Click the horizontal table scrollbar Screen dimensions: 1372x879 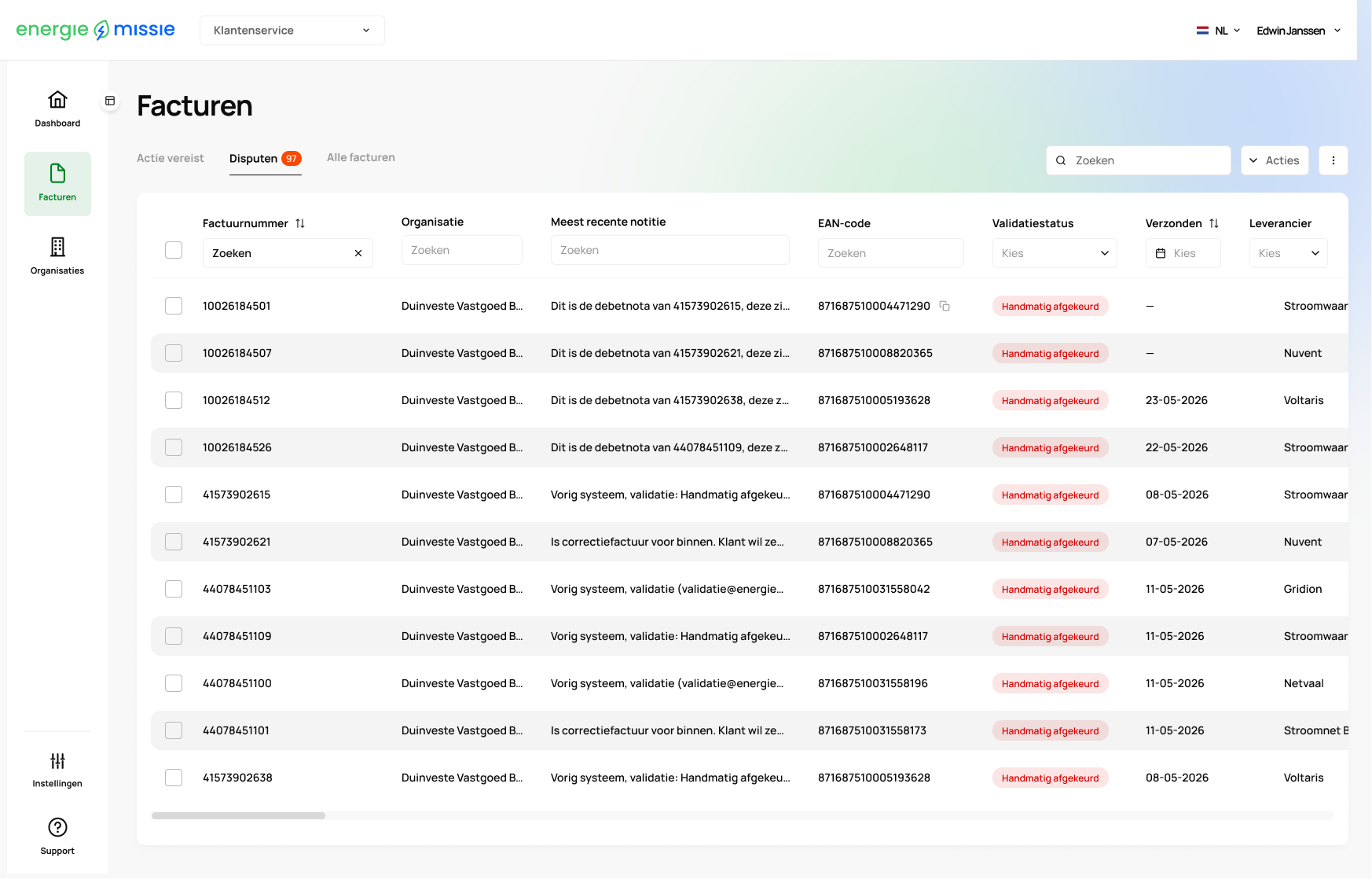(238, 815)
